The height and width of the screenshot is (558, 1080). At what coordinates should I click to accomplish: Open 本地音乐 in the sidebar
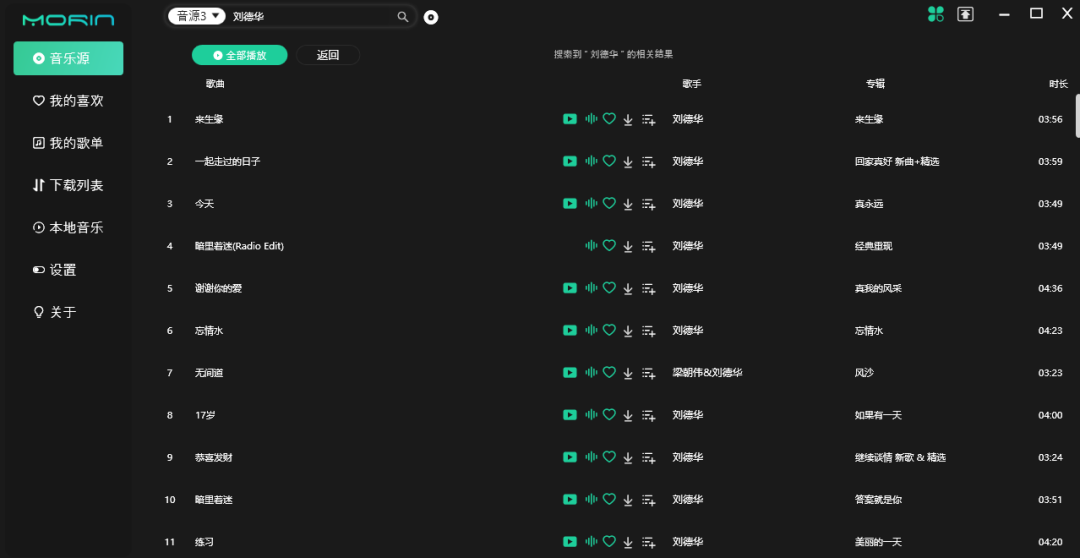[x=68, y=227]
